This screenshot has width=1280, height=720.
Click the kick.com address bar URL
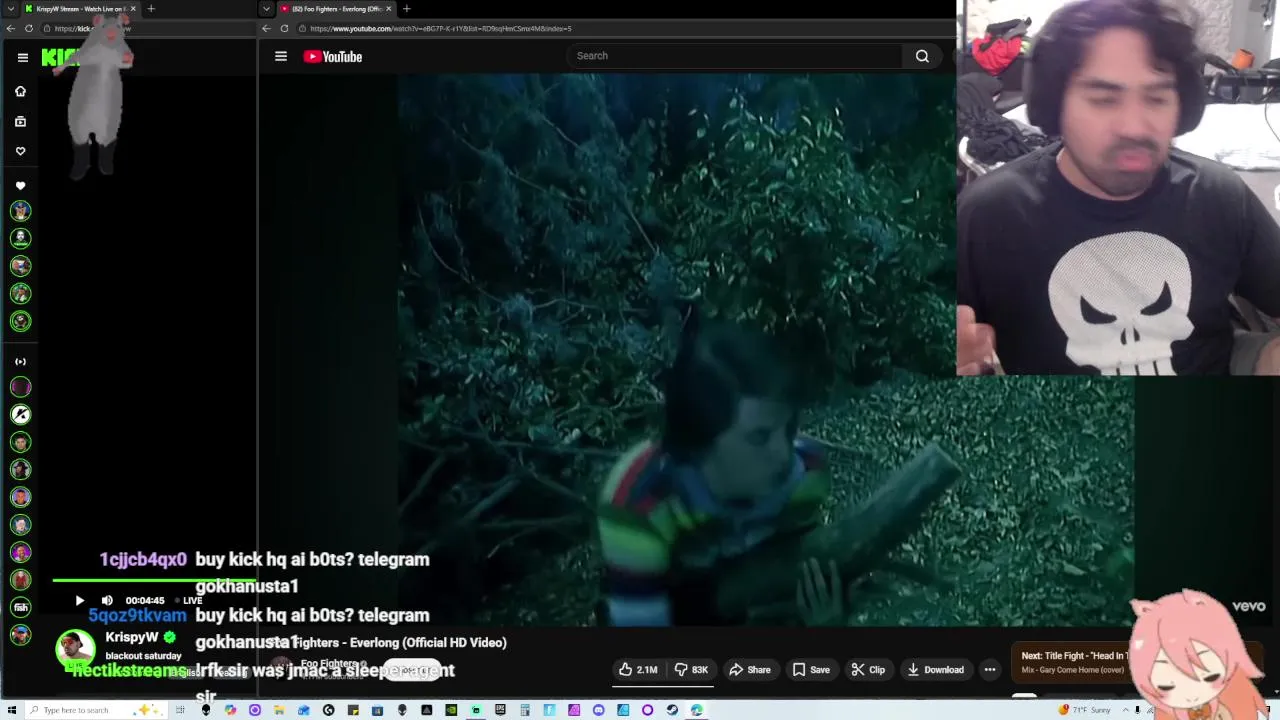click(x=92, y=29)
